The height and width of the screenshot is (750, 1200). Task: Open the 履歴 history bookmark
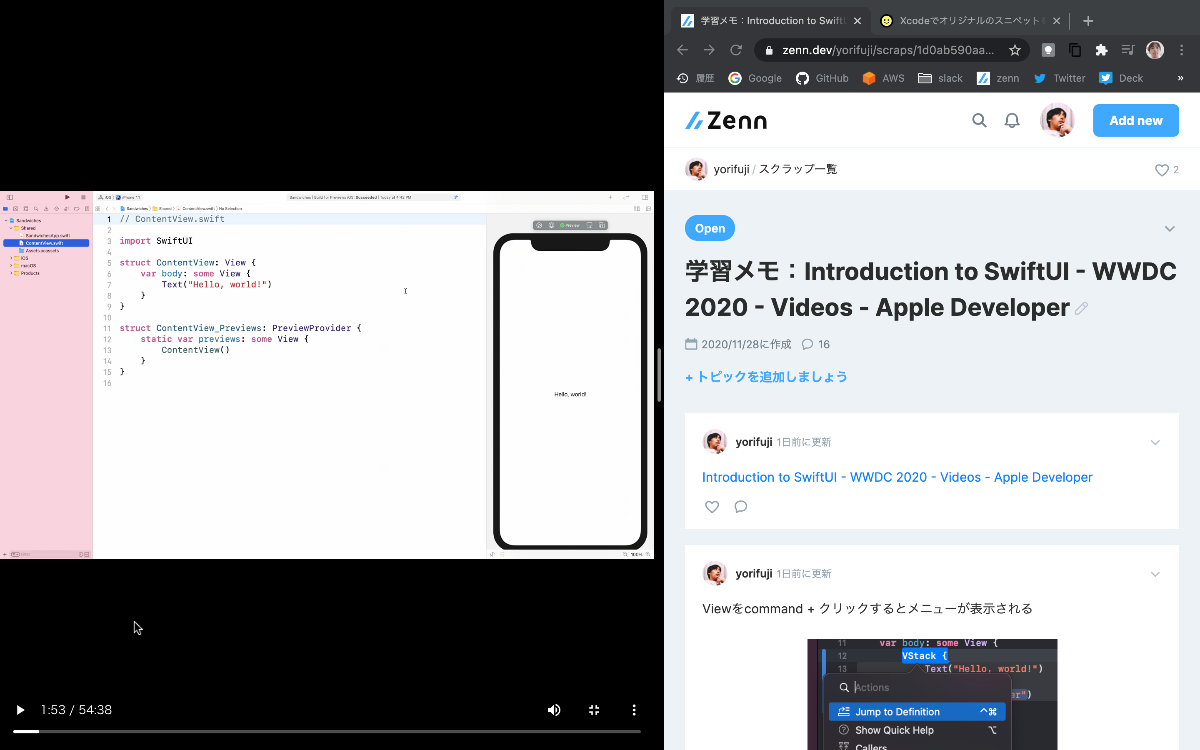(695, 78)
